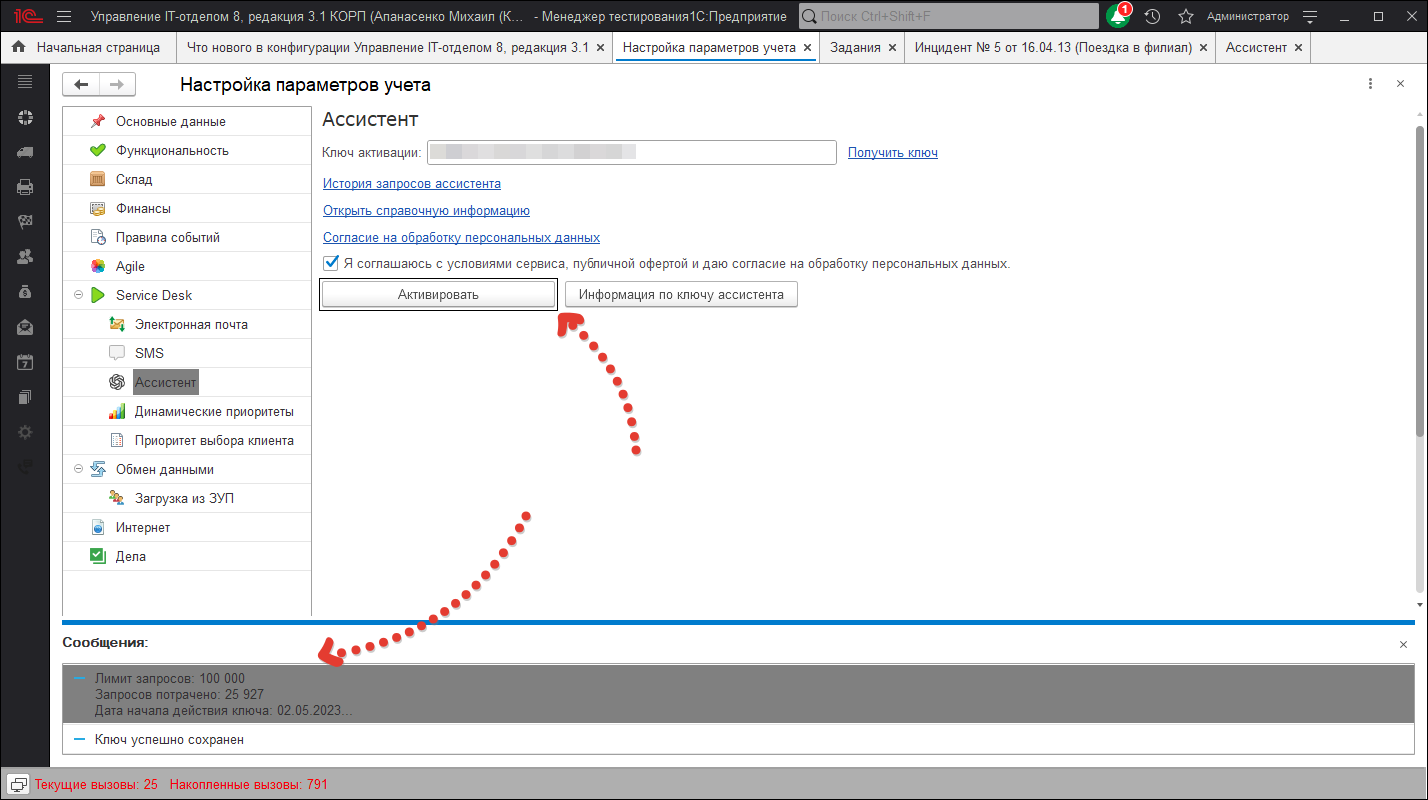1428x800 pixels.
Task: Select the Ассистент tree item icon
Action: click(x=117, y=382)
